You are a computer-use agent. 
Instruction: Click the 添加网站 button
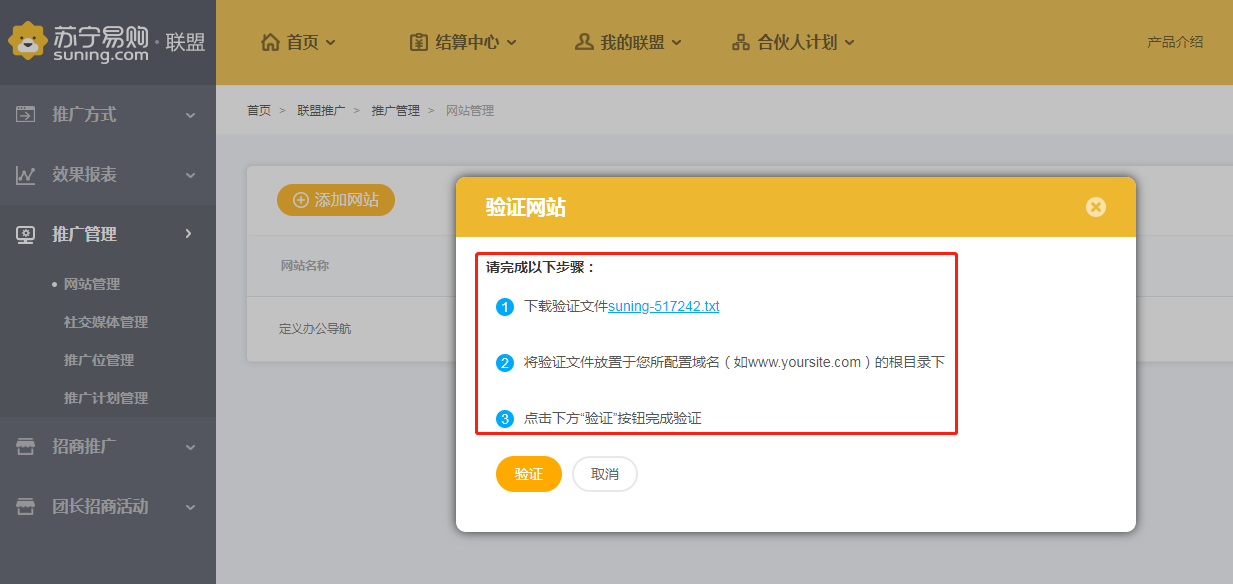point(336,200)
